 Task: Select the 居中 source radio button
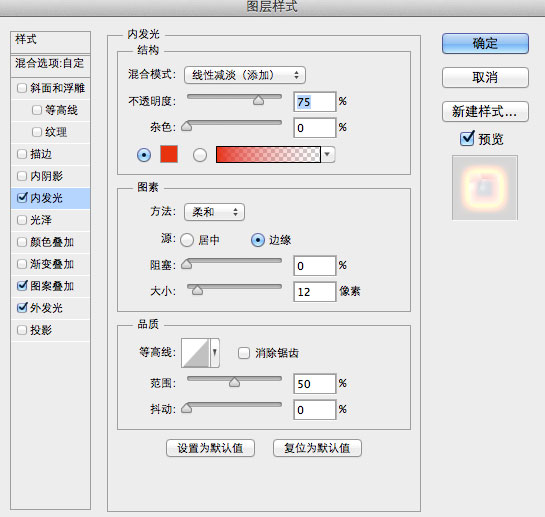point(187,240)
